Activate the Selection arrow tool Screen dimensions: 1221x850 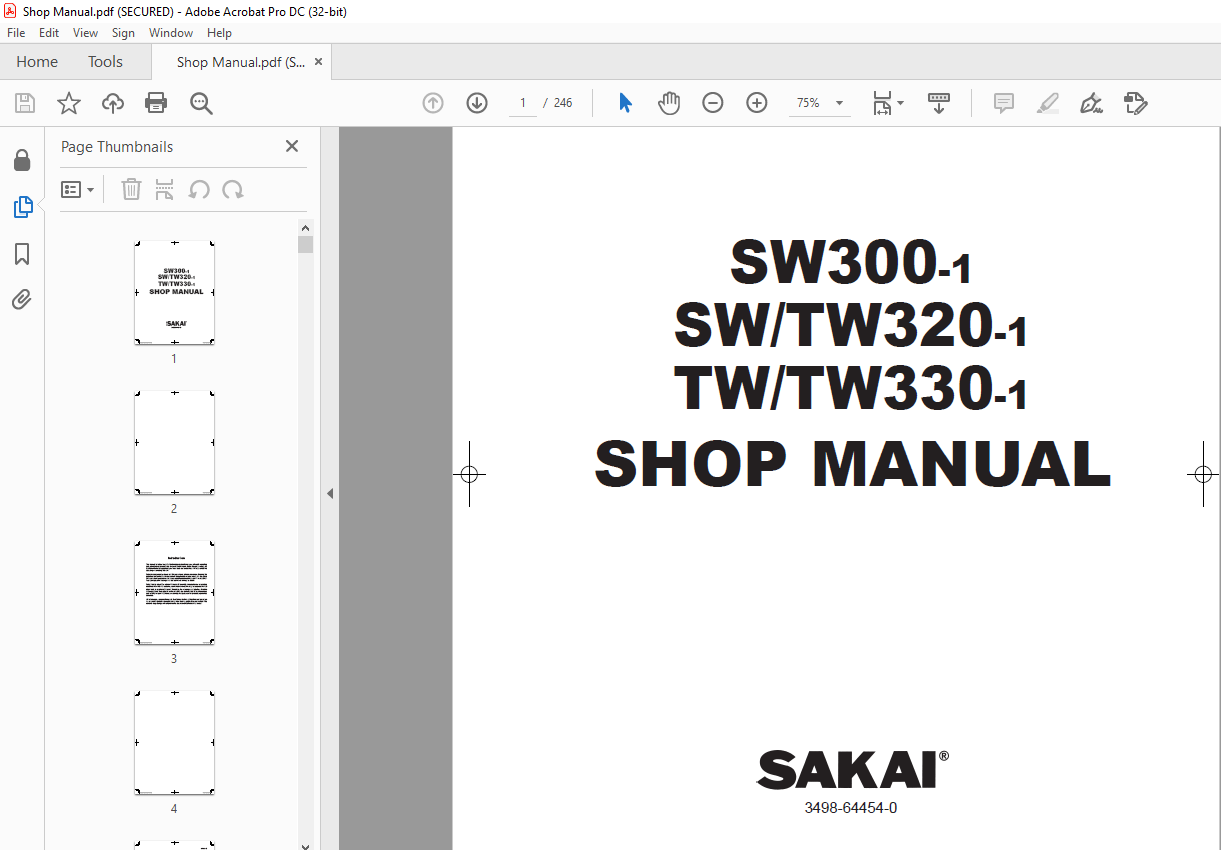click(626, 103)
